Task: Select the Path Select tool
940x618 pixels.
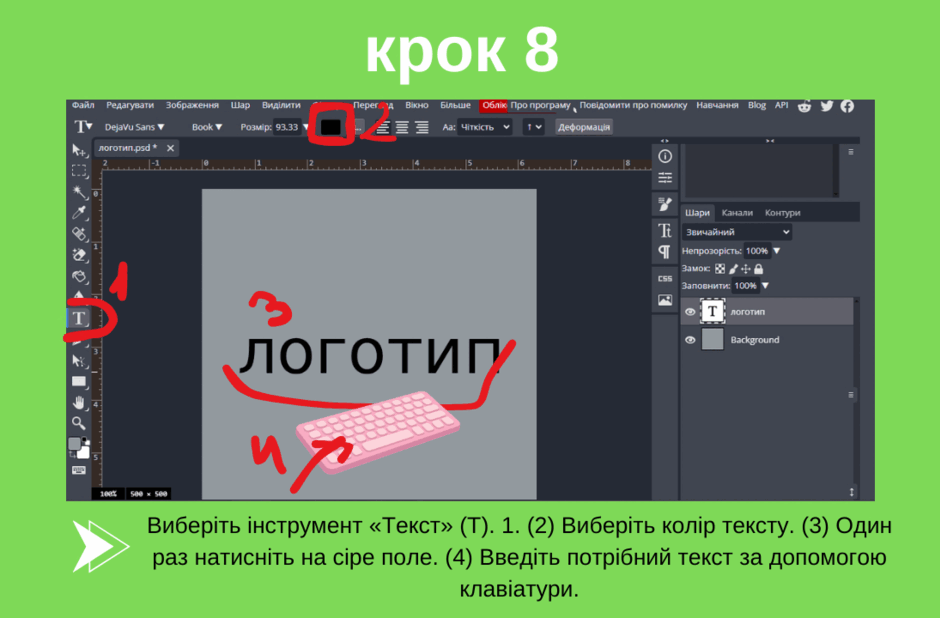Action: [79, 360]
